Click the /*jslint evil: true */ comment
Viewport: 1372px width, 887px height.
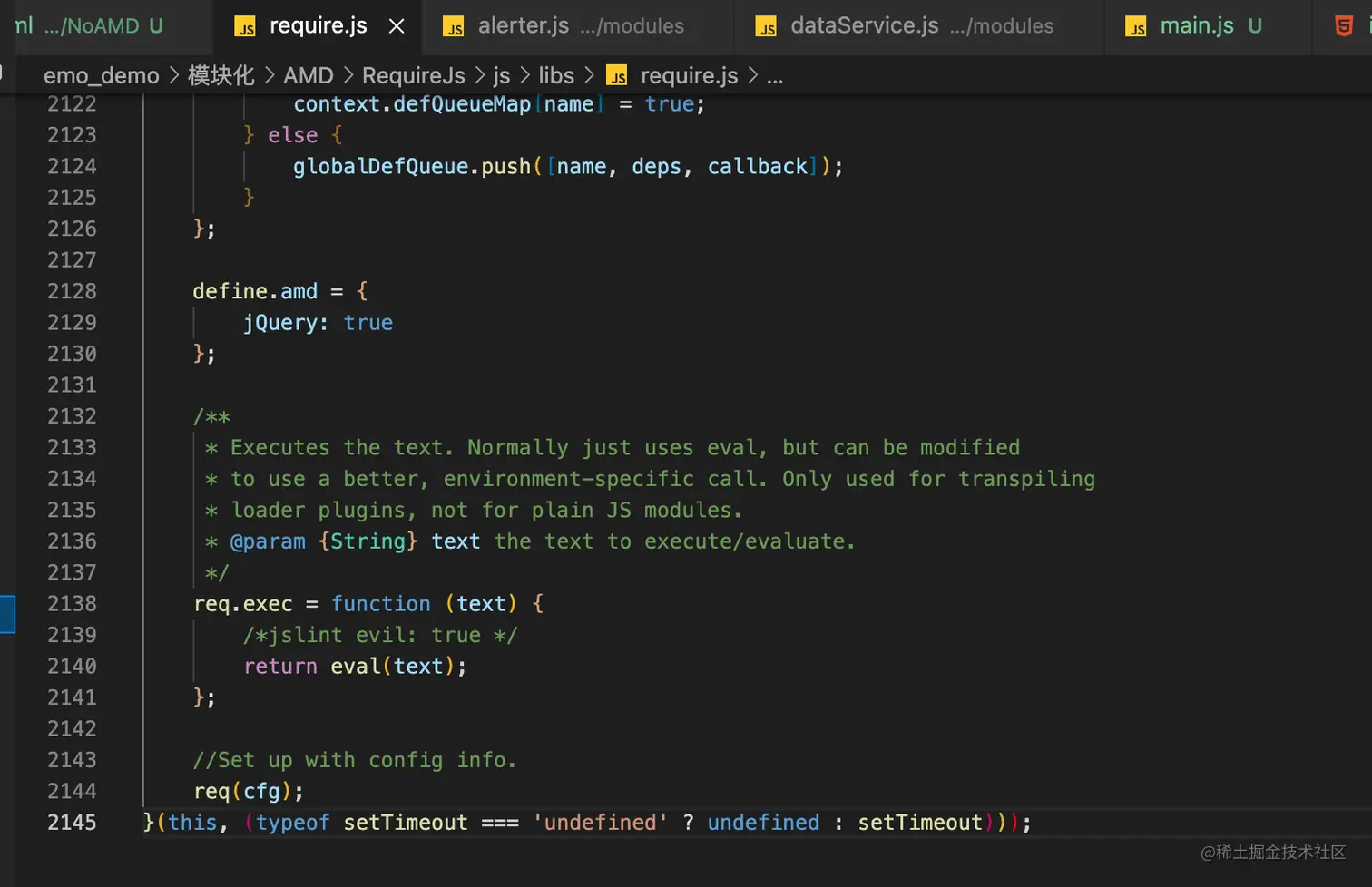pyautogui.click(x=380, y=635)
